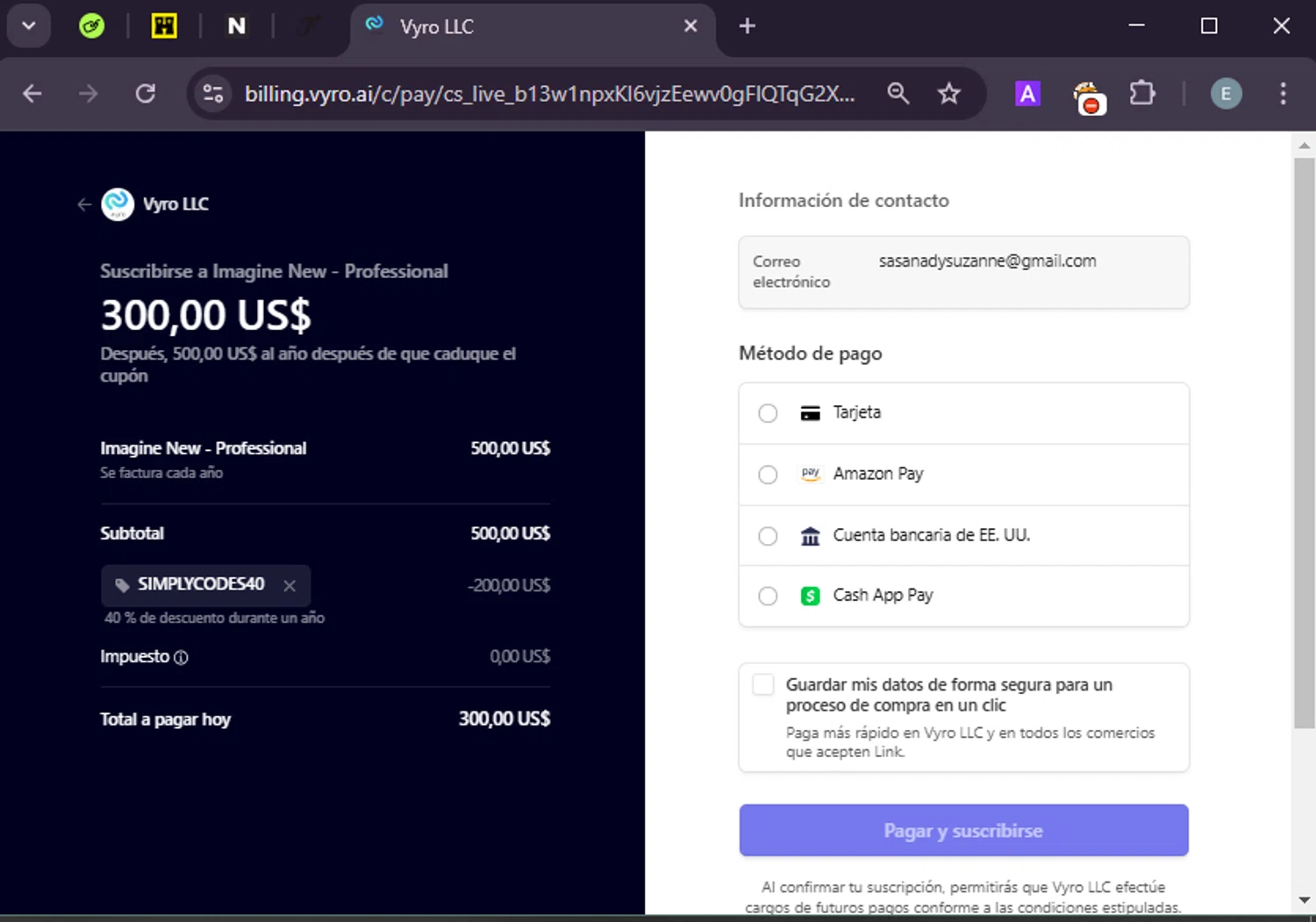The image size is (1316, 922).
Task: Click the Método de pago heading
Action: (x=811, y=354)
